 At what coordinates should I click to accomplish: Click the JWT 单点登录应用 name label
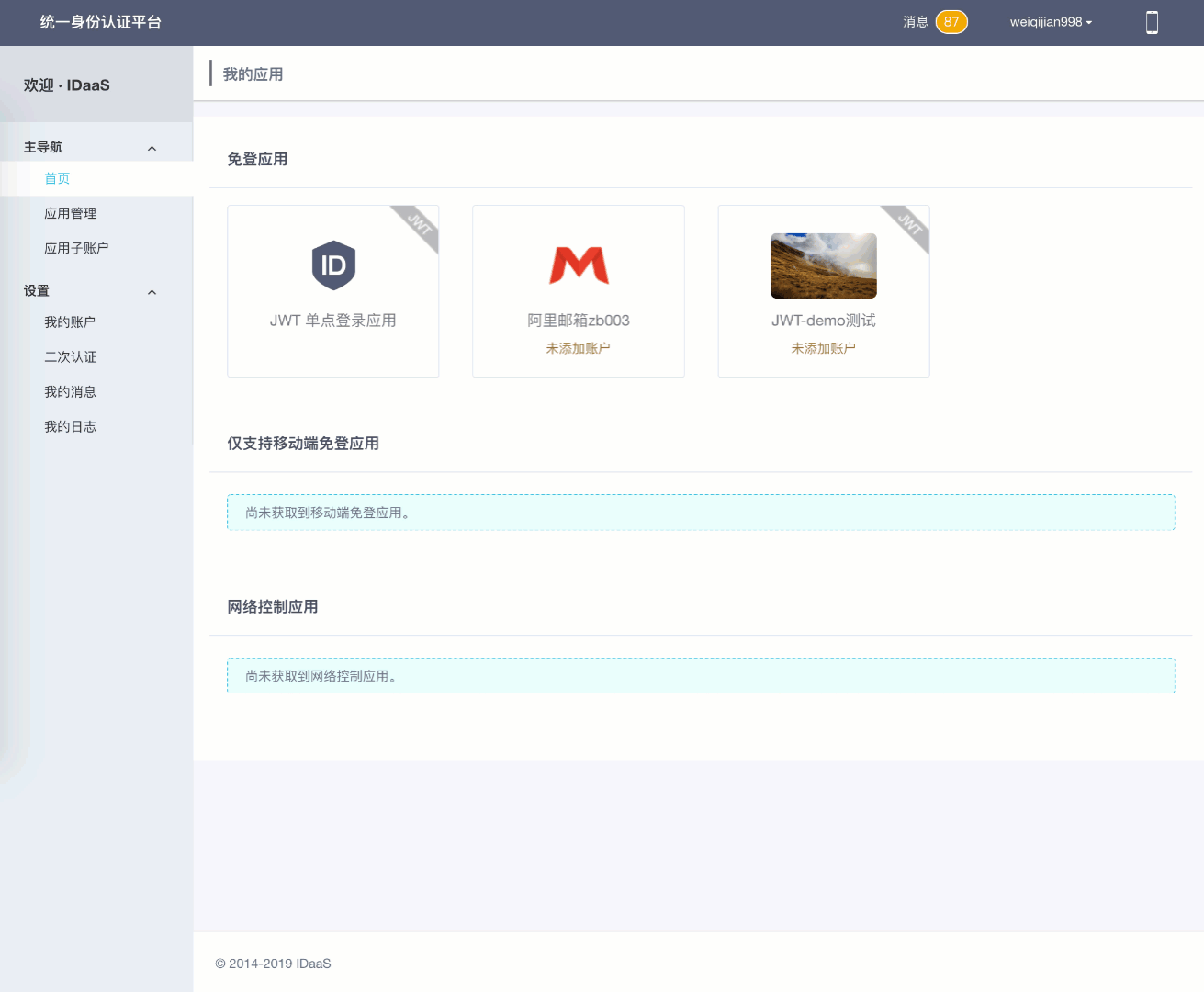coord(333,321)
